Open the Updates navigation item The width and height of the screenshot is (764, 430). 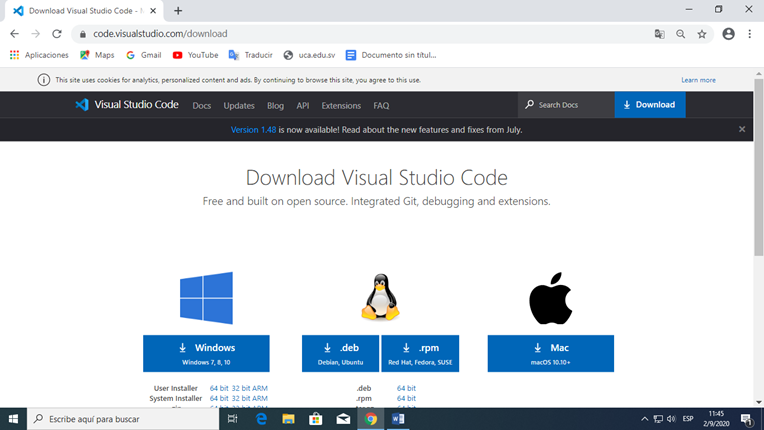coord(239,106)
